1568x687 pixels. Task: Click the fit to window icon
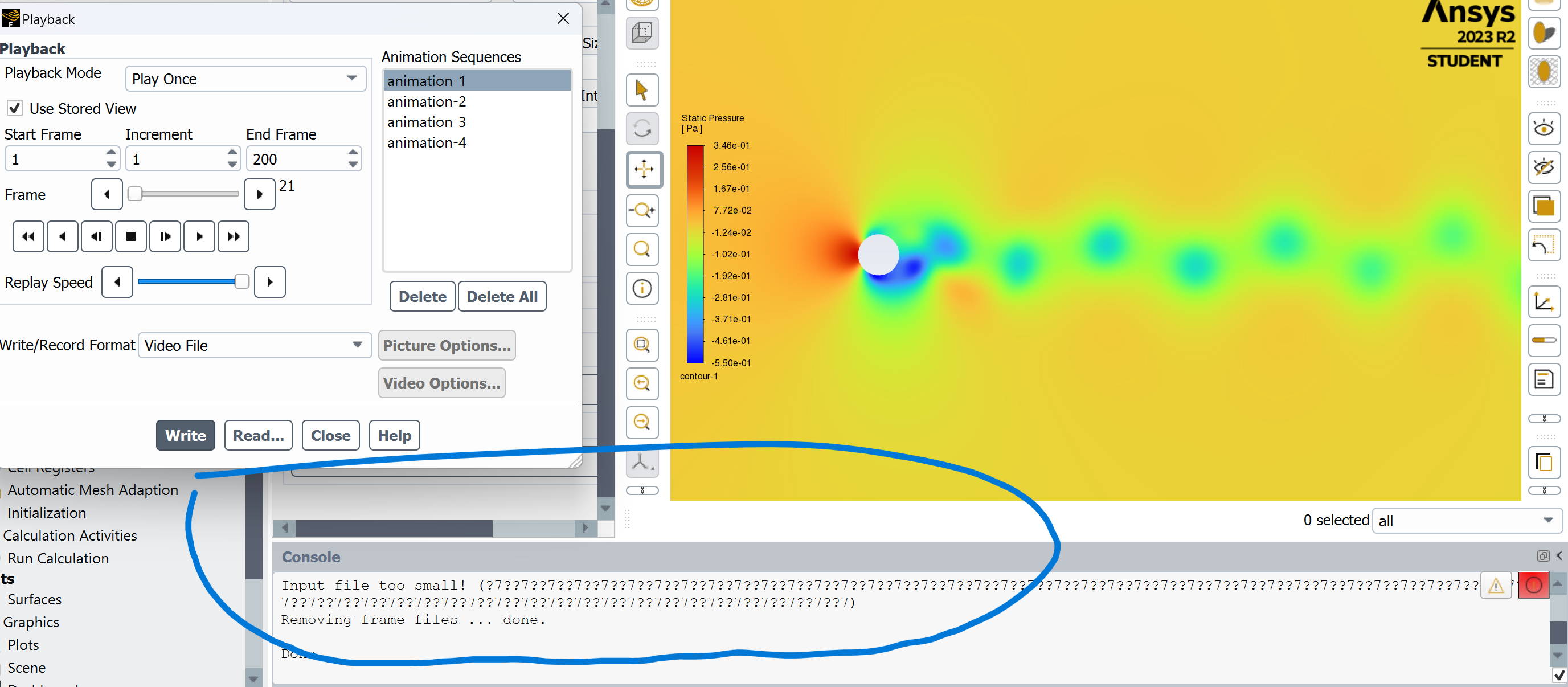[641, 345]
